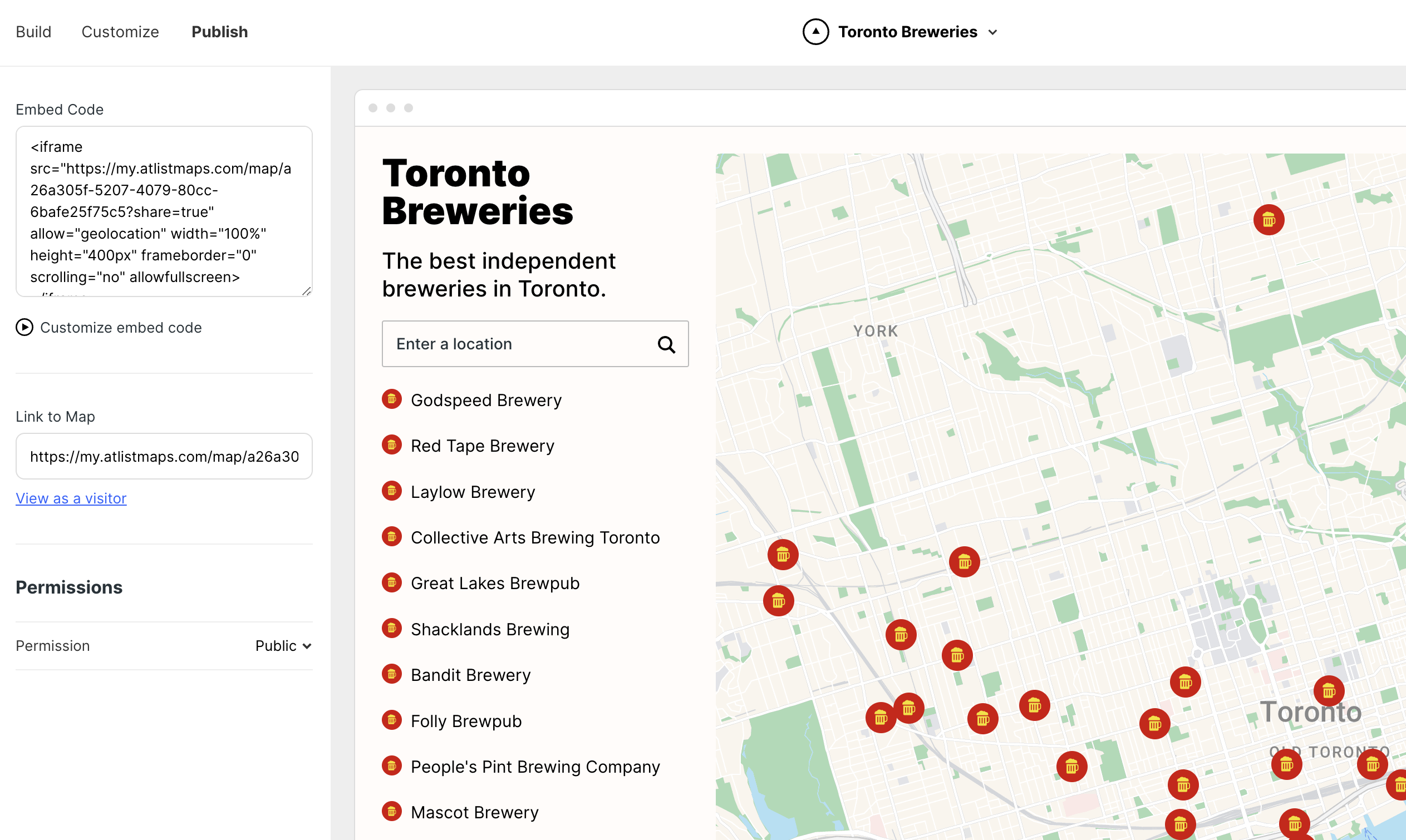Select People's Pint Brewing Company entry
Image resolution: width=1406 pixels, height=840 pixels.
coord(535,767)
